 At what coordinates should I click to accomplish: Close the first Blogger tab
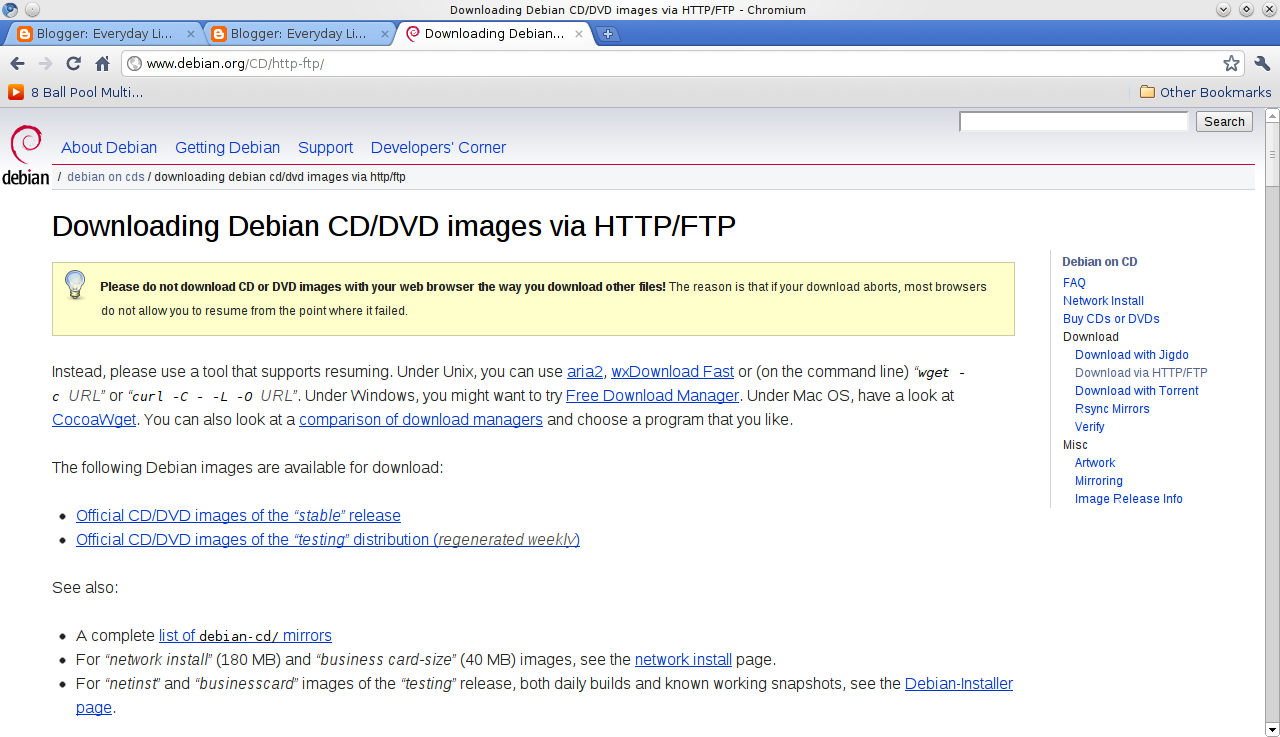pos(191,33)
